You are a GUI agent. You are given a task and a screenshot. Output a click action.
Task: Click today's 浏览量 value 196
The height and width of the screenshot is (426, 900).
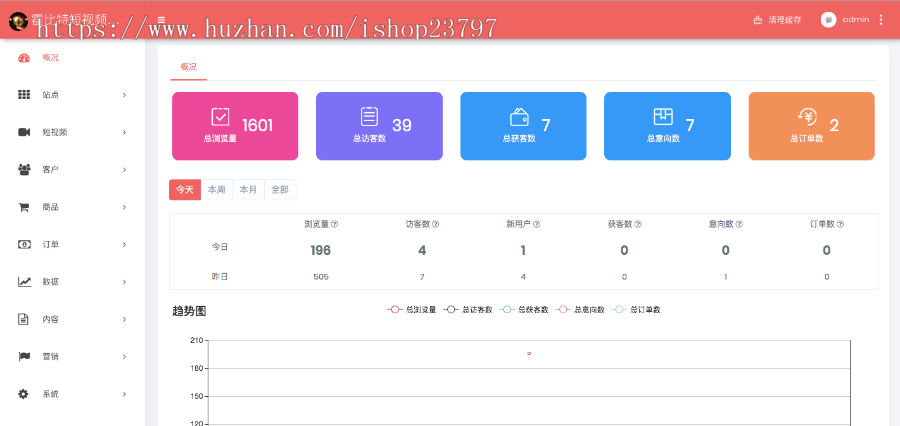pos(321,250)
